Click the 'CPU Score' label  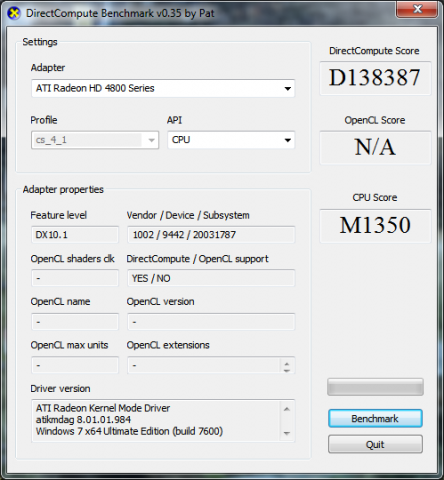(x=375, y=198)
